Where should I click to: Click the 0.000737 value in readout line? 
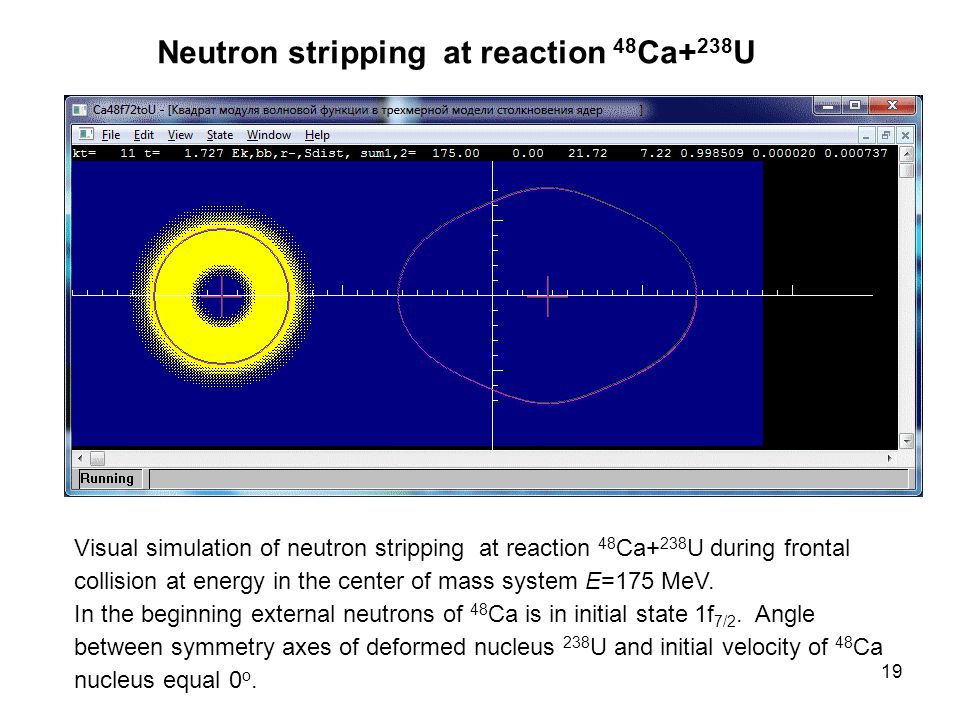[x=855, y=153]
